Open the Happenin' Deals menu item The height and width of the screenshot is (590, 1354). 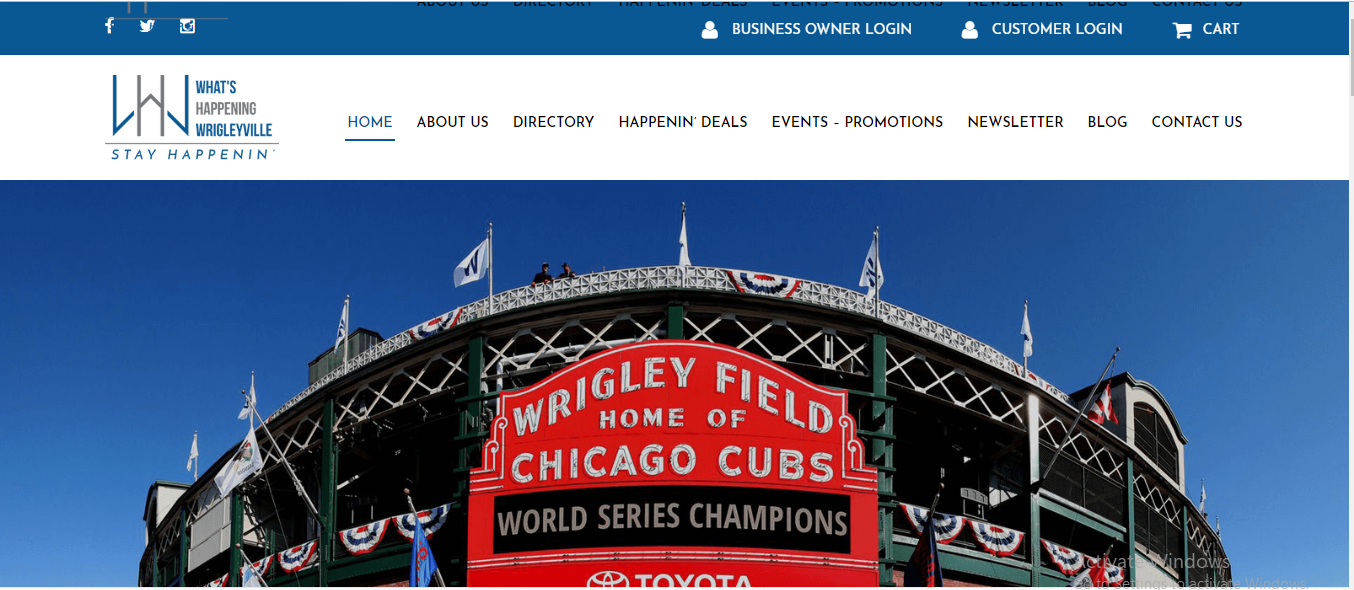tap(683, 122)
